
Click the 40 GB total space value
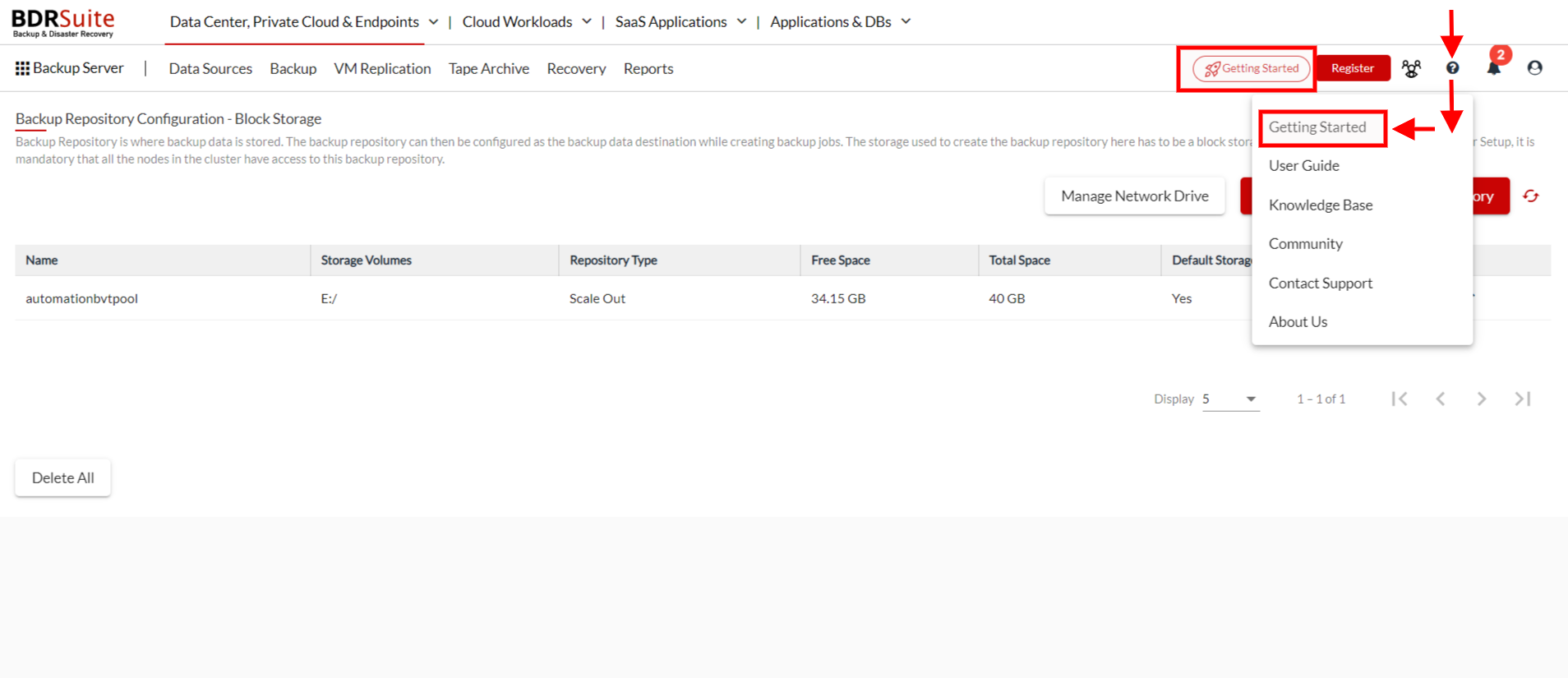(x=1007, y=299)
